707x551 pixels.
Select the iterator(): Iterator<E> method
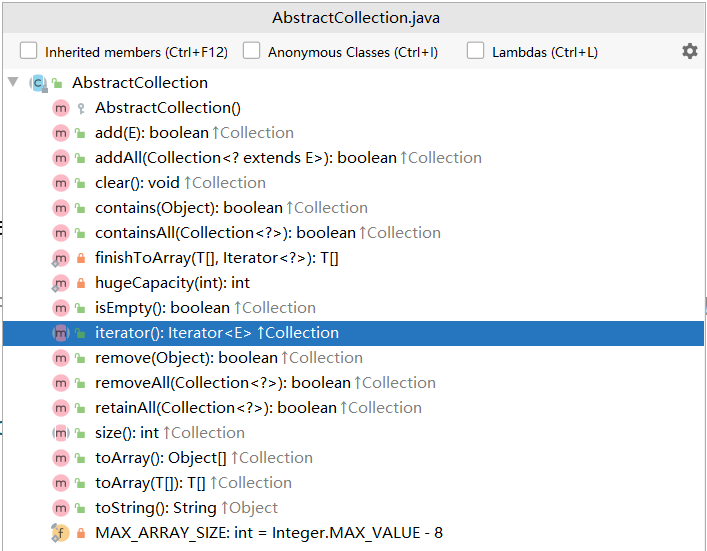click(x=353, y=333)
